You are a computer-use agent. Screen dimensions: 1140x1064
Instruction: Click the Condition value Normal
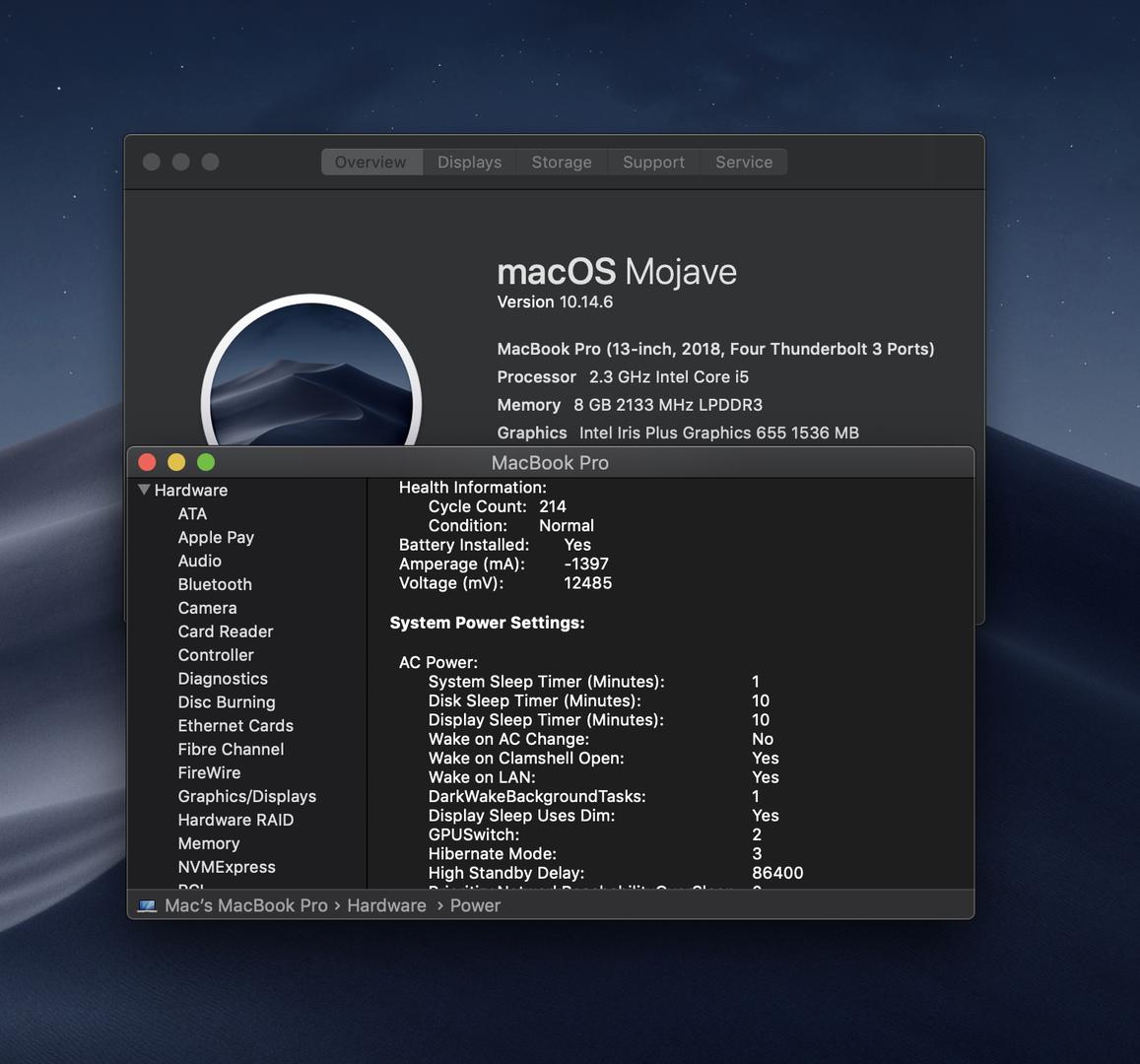click(567, 525)
